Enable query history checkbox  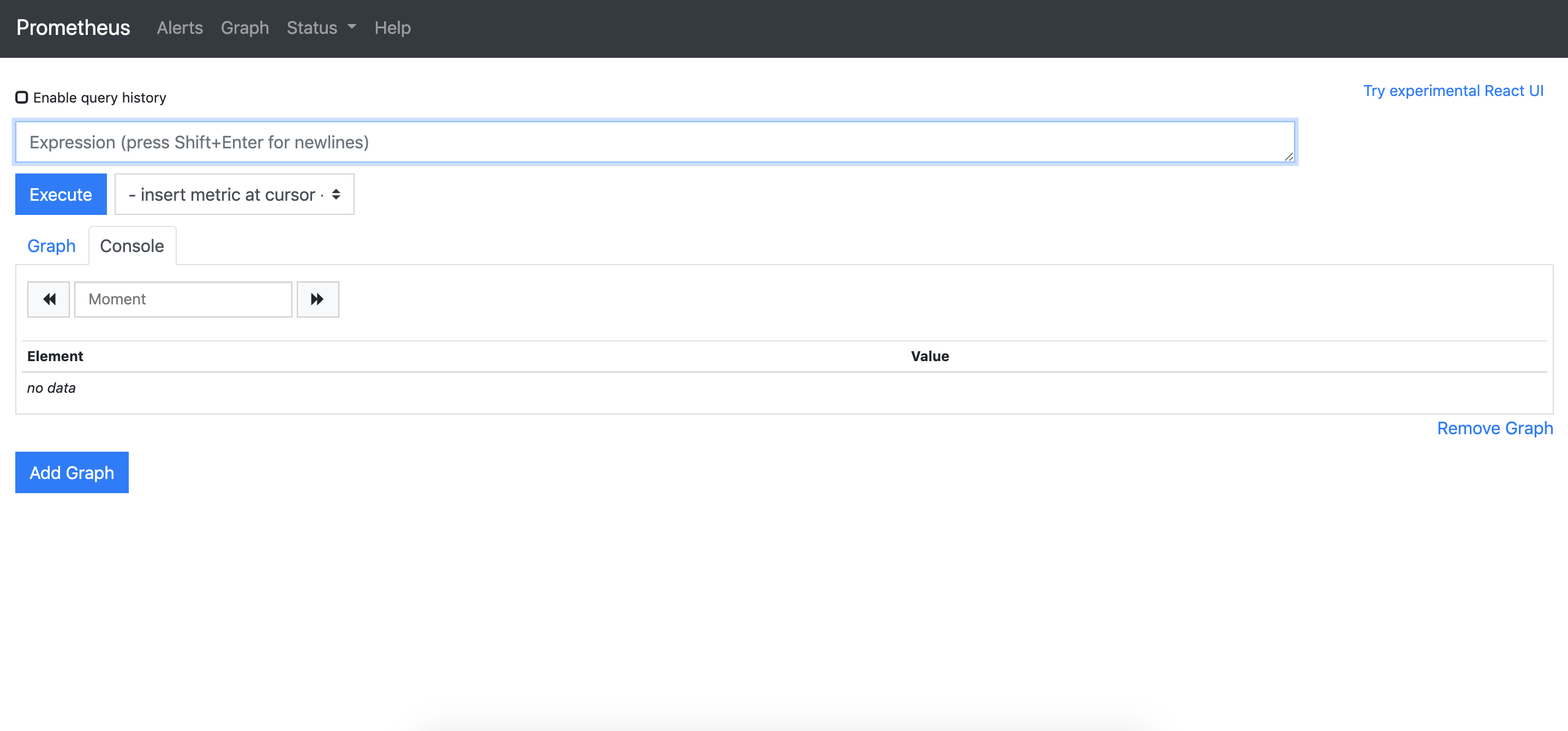tap(22, 98)
